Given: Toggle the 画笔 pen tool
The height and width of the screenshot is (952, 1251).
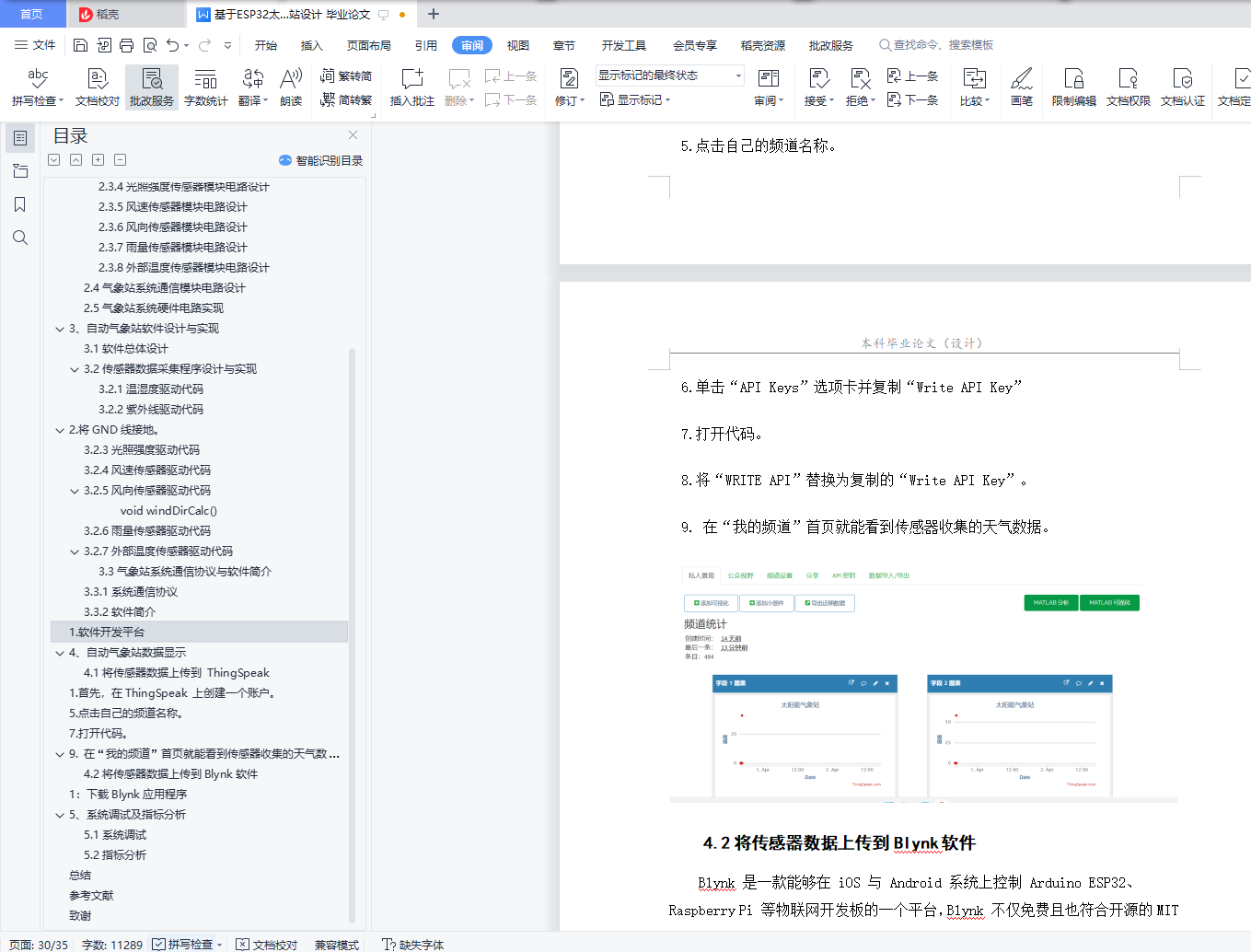Looking at the screenshot, I should point(1022,87).
